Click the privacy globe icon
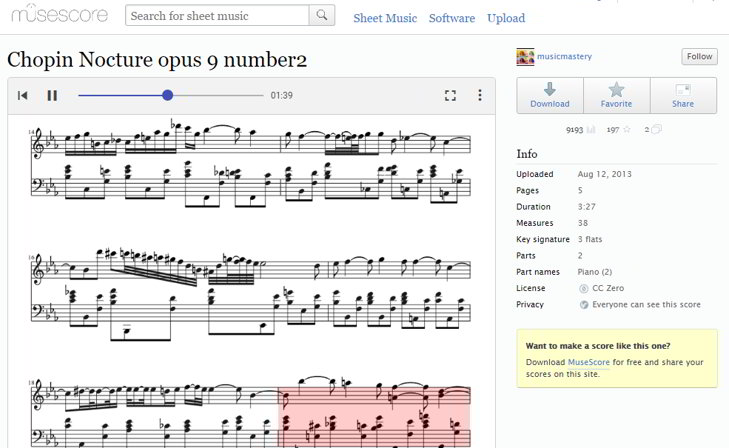The image size is (729, 448). tap(584, 305)
